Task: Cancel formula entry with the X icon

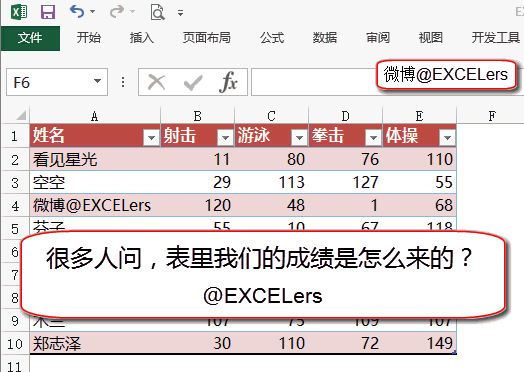Action: pyautogui.click(x=157, y=82)
